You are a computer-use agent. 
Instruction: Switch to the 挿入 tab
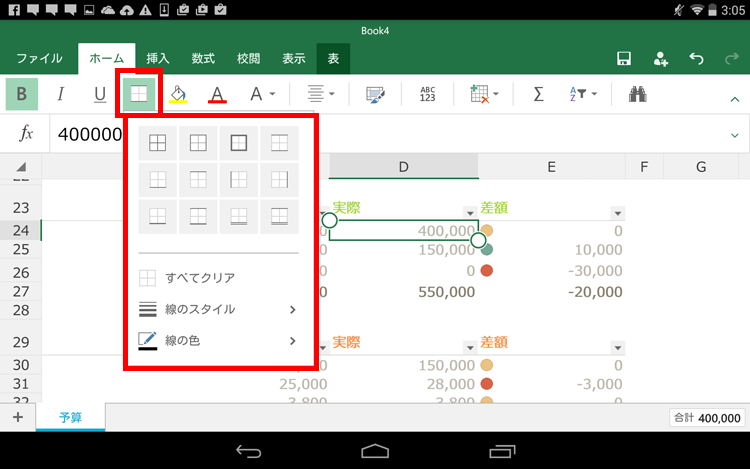click(158, 59)
